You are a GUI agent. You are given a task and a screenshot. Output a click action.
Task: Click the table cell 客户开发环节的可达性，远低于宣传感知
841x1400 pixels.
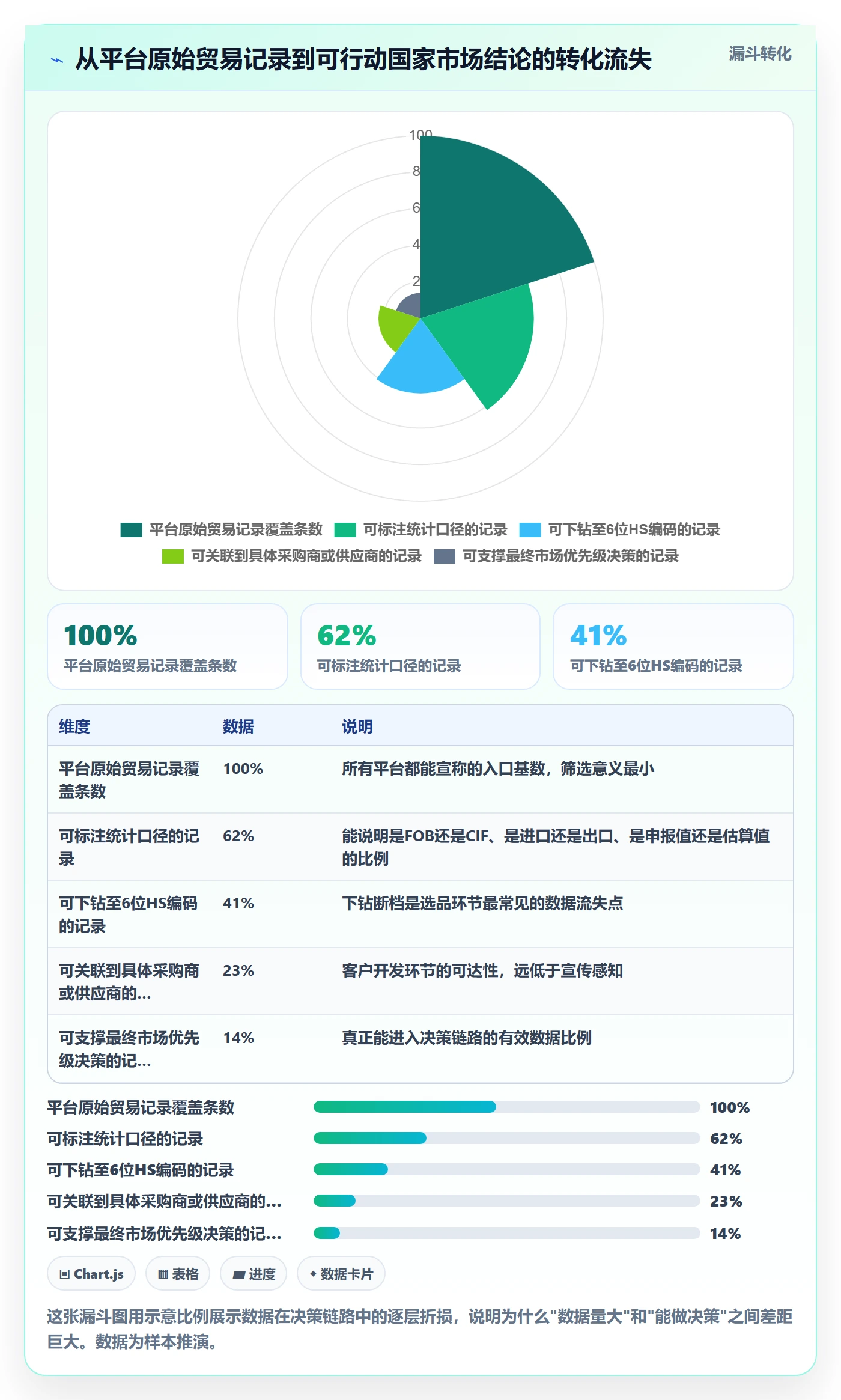482,970
